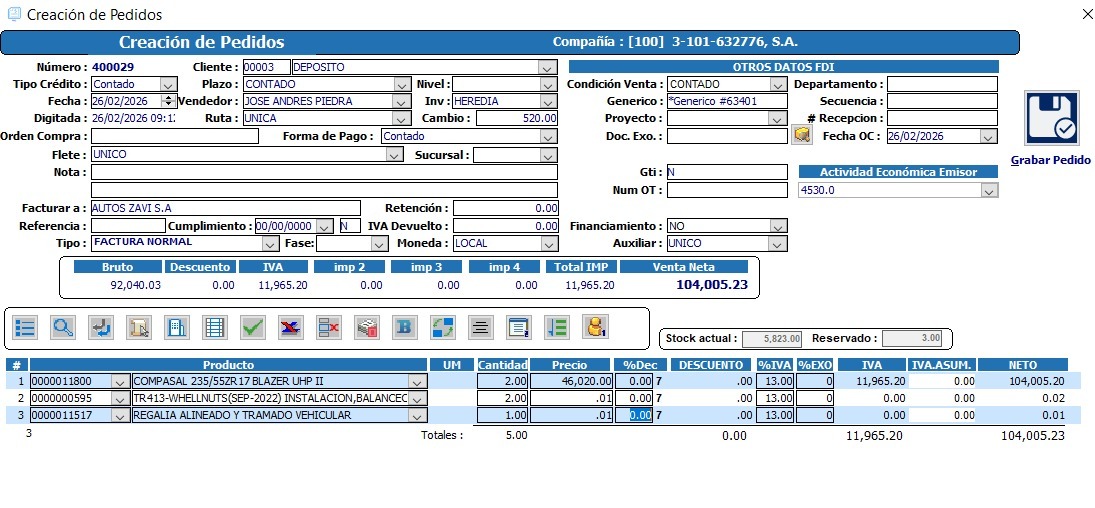
Task: Open the Flete UNICO dropdown
Action: click(x=395, y=155)
